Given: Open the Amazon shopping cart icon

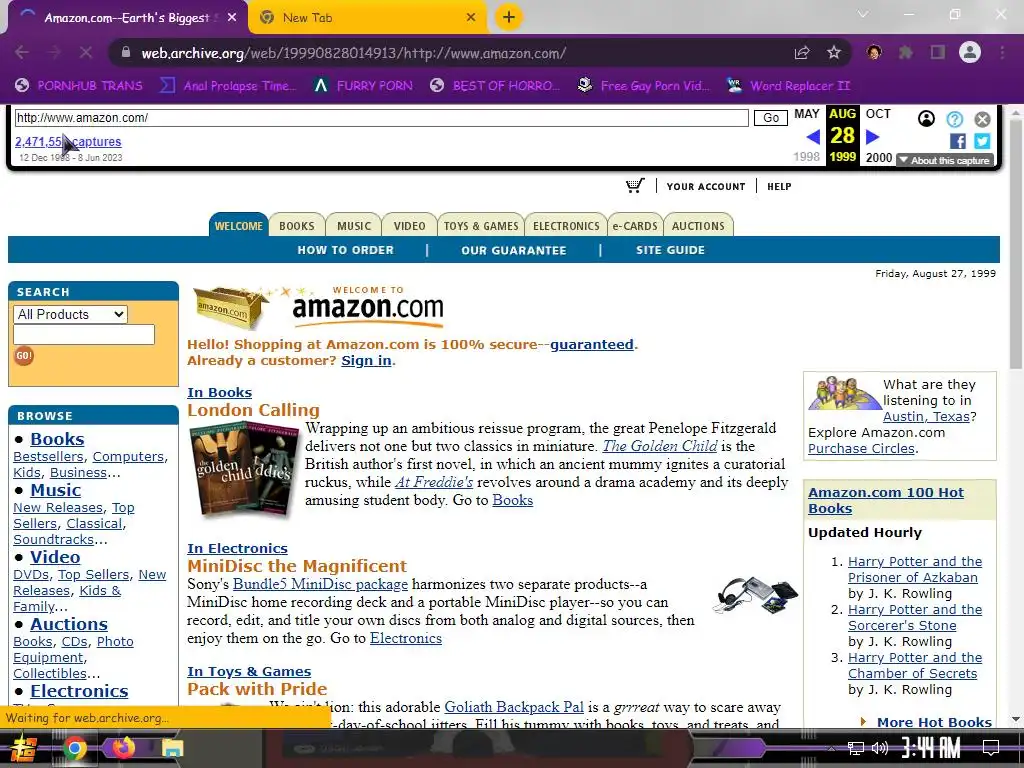Looking at the screenshot, I should pos(635,186).
